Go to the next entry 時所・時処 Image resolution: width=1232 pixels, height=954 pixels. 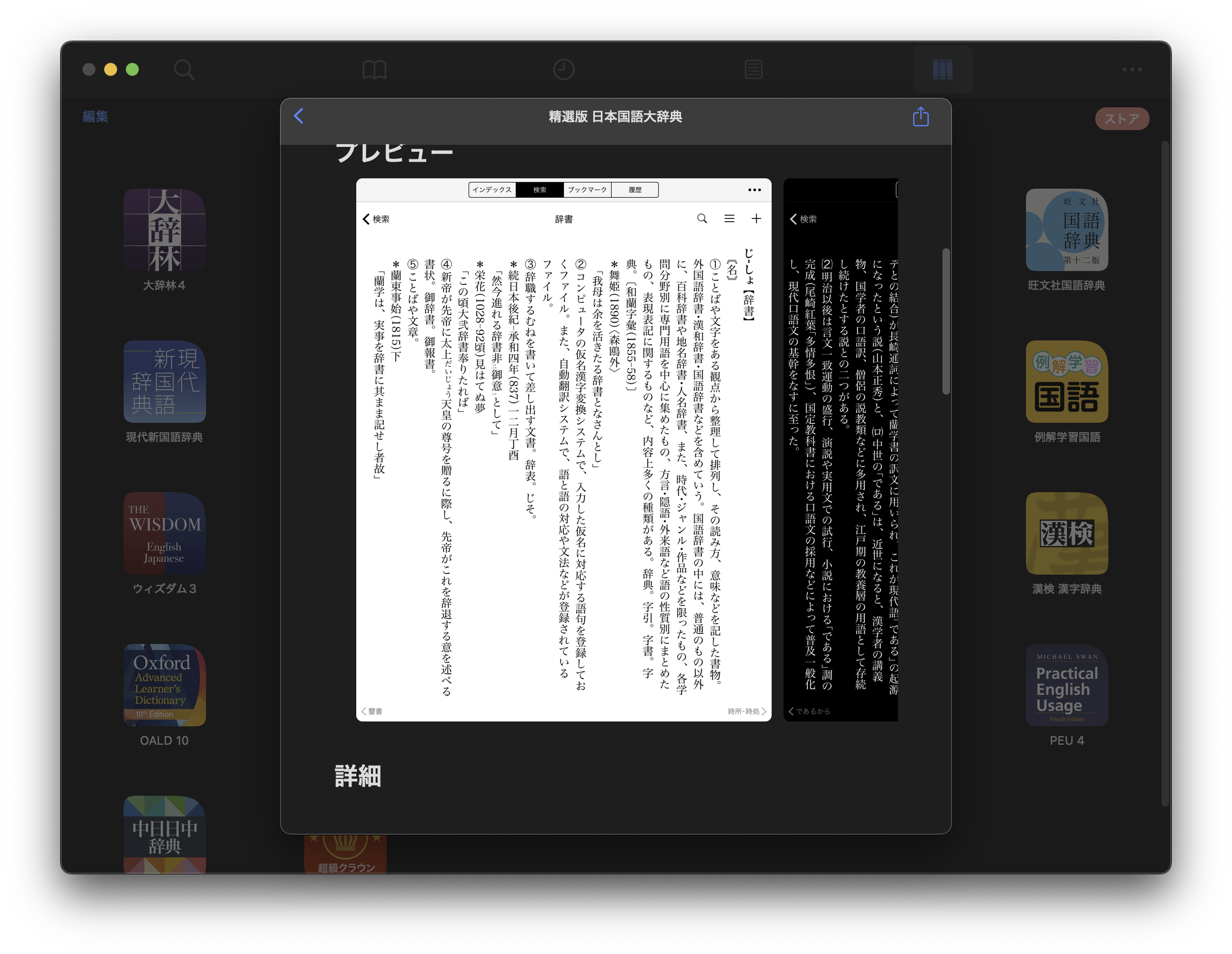pos(747,712)
